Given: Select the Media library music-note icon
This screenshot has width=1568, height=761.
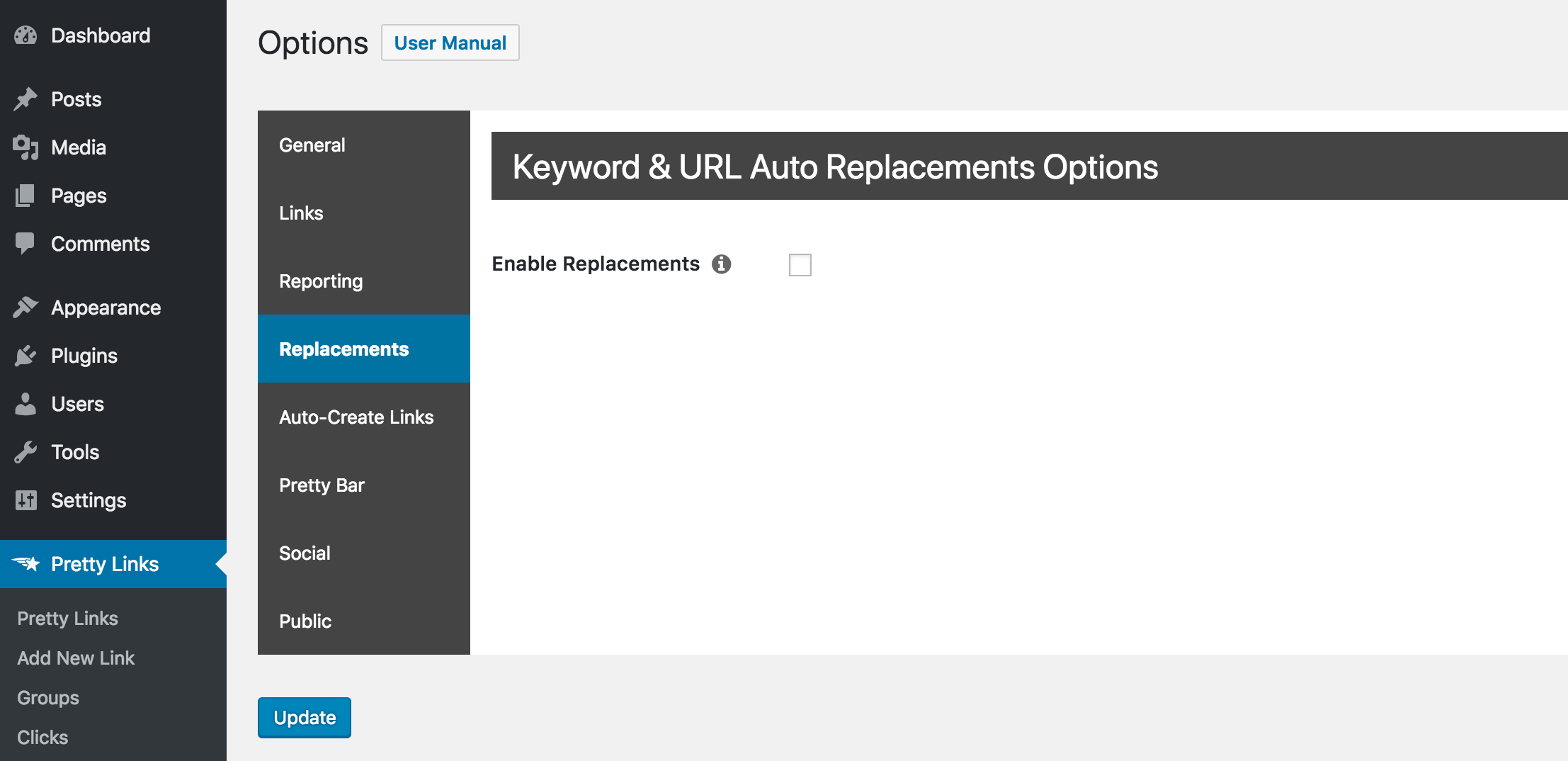Looking at the screenshot, I should 26,147.
